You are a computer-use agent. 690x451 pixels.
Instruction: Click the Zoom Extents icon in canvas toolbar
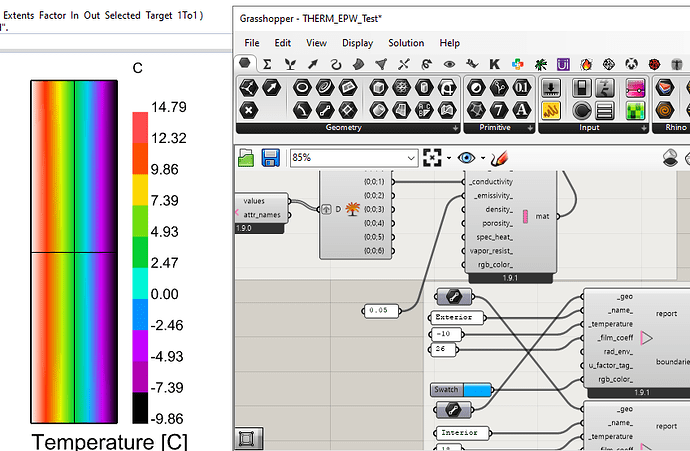432,158
